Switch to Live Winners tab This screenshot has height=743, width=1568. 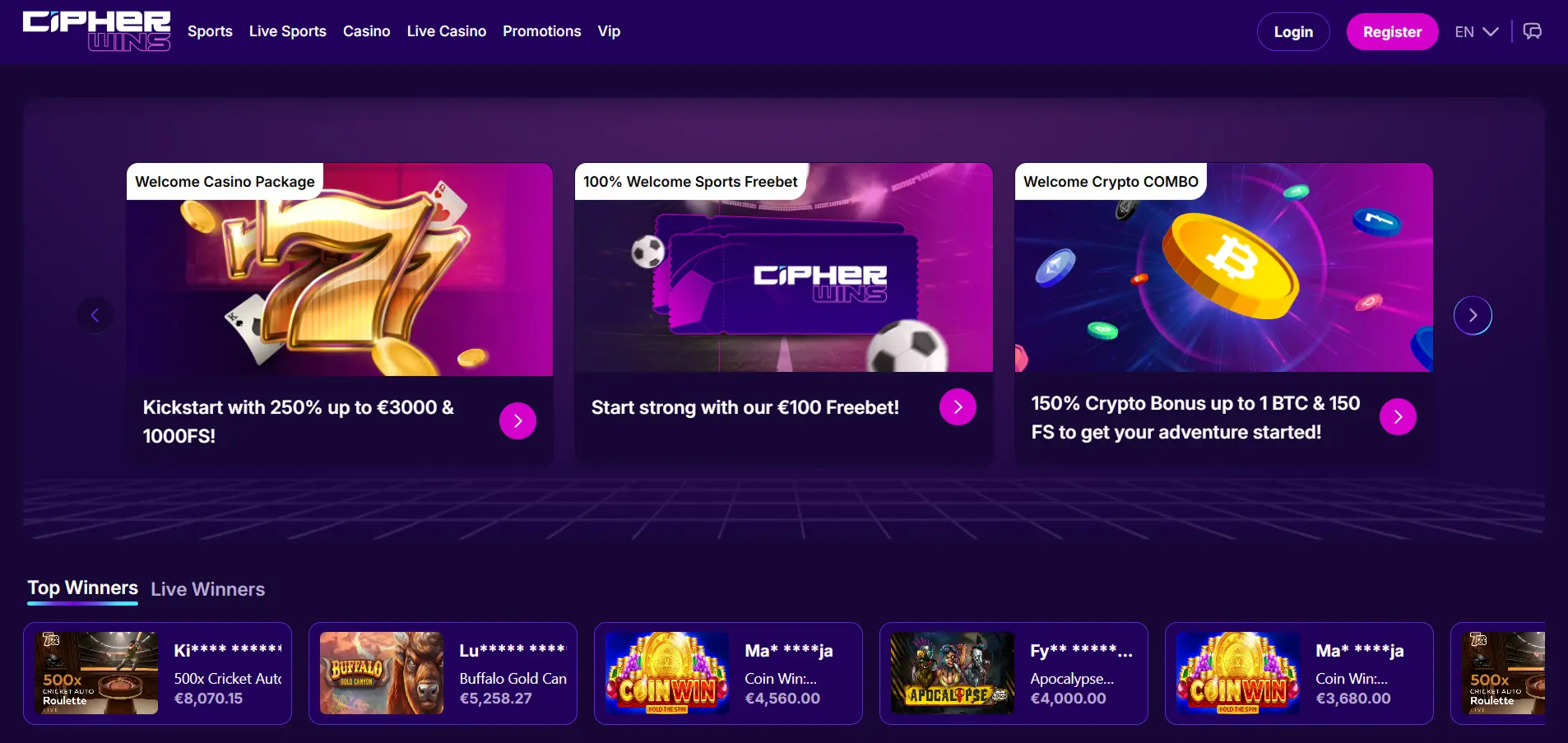208,589
